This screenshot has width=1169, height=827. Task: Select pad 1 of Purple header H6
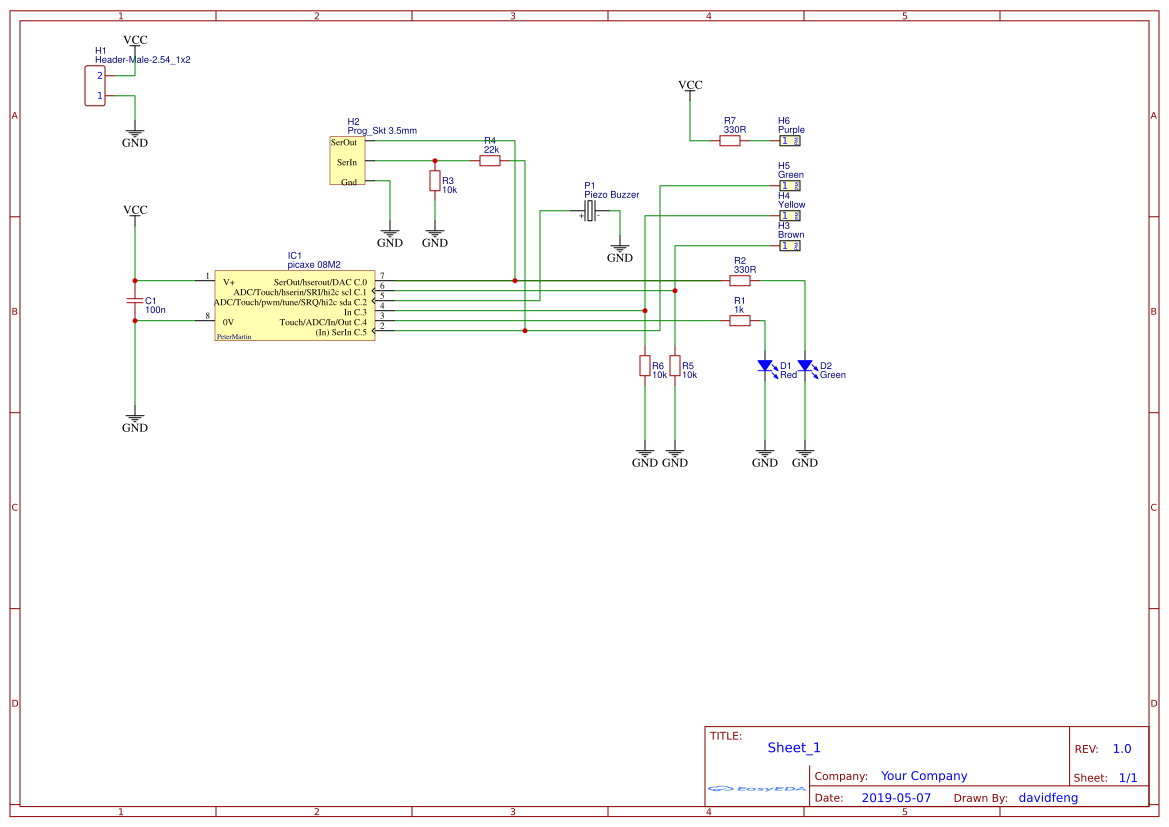coord(785,140)
